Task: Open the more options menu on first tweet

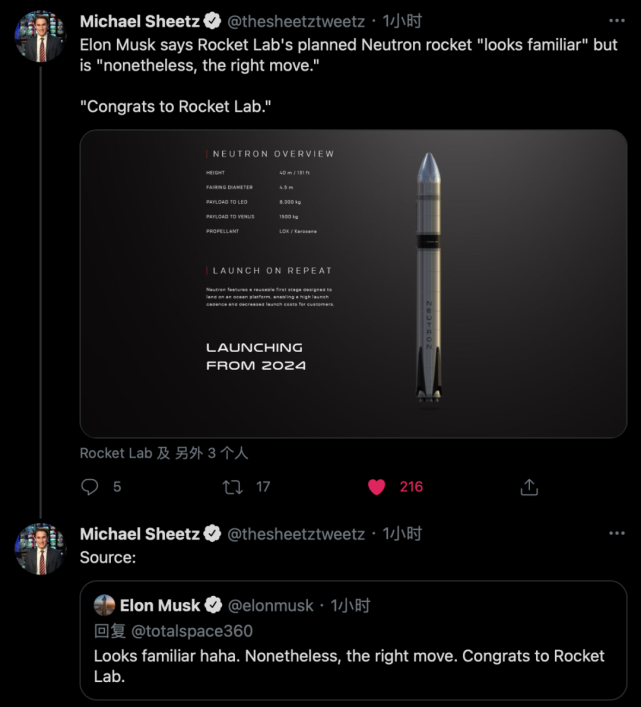Action: tap(618, 21)
